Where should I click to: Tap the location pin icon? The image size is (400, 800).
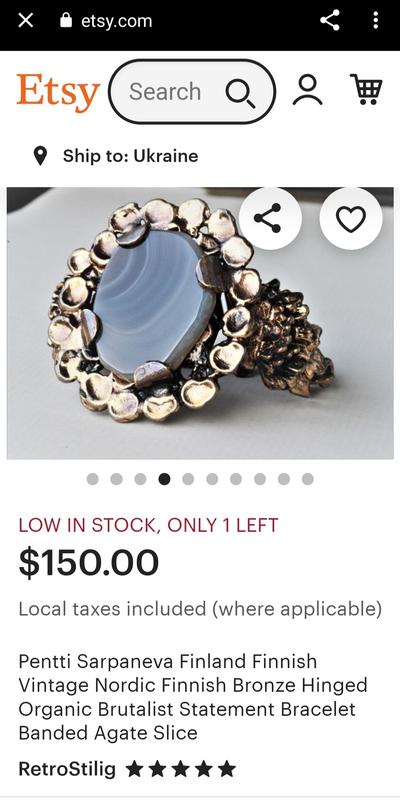click(x=40, y=156)
